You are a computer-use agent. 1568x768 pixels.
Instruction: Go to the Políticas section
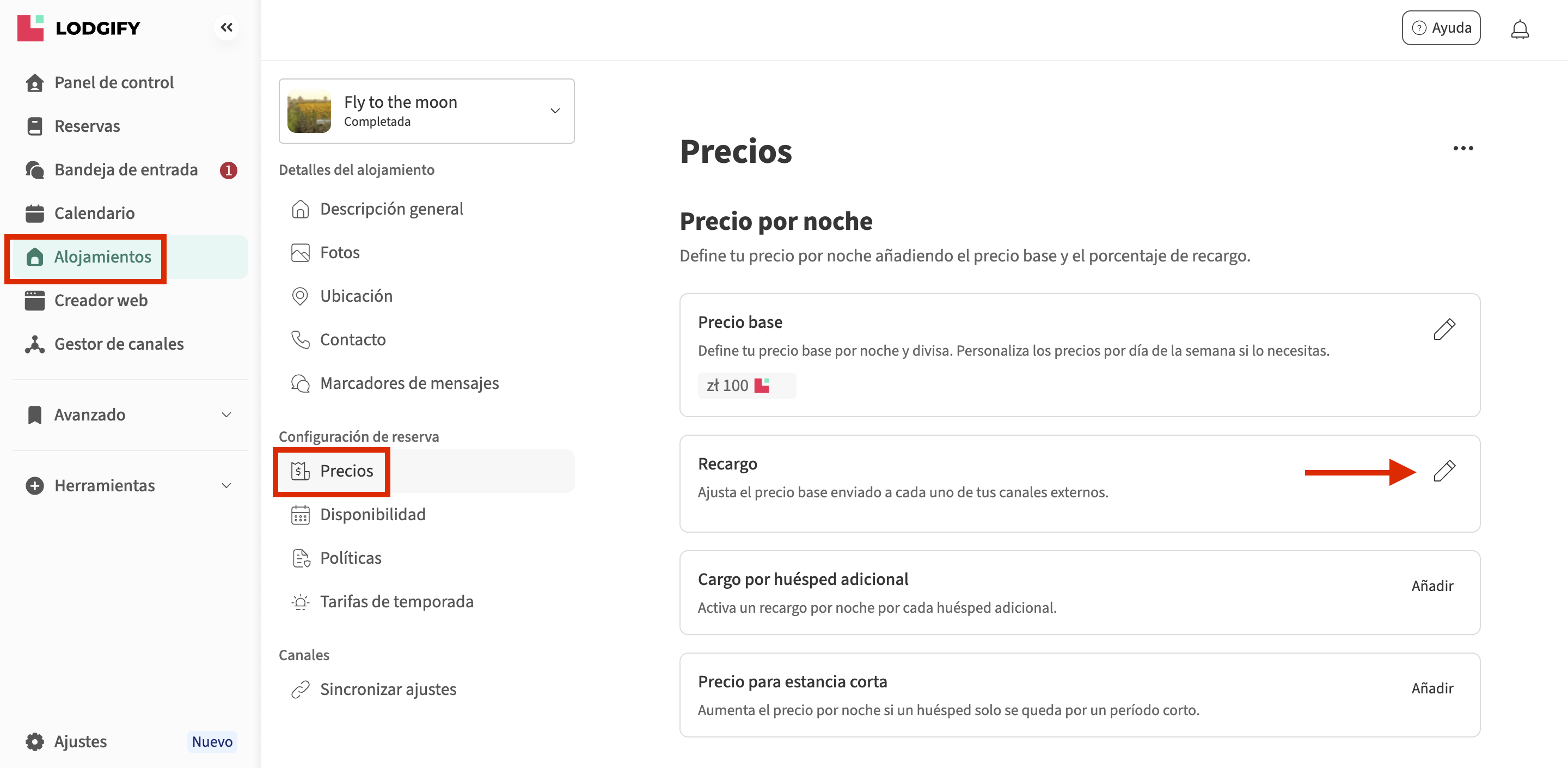(351, 558)
